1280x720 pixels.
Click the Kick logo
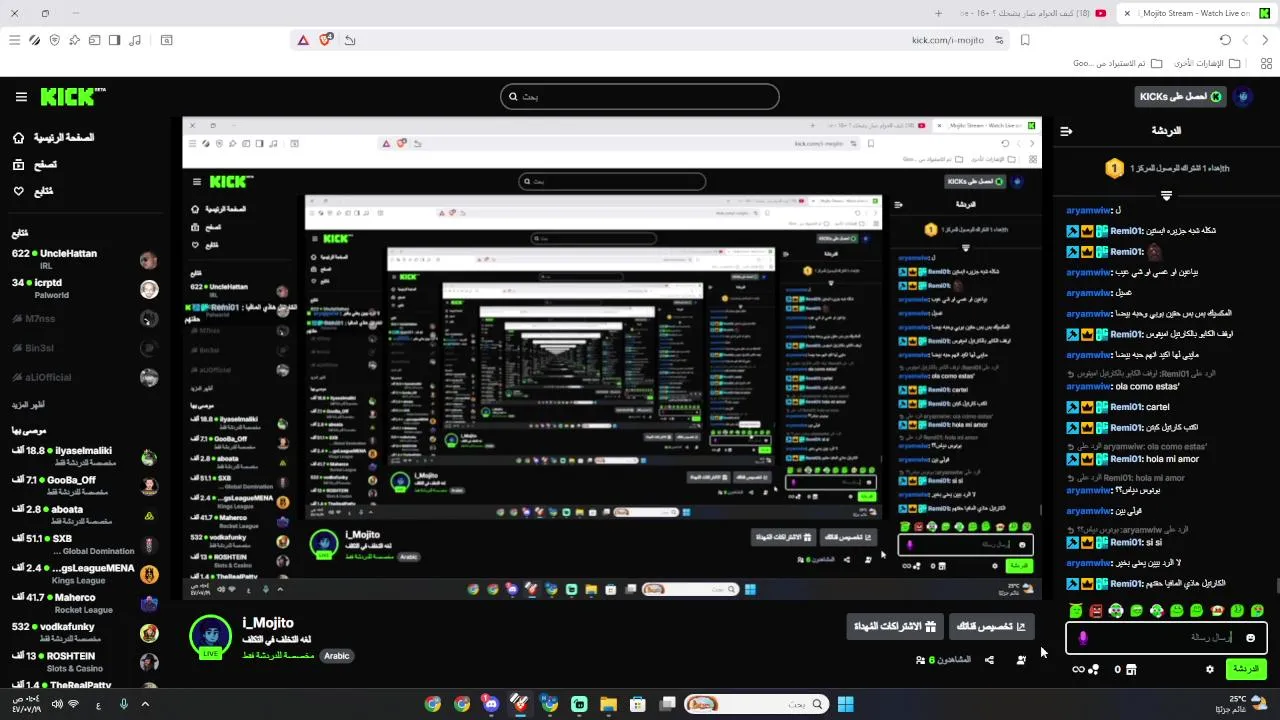(x=72, y=96)
